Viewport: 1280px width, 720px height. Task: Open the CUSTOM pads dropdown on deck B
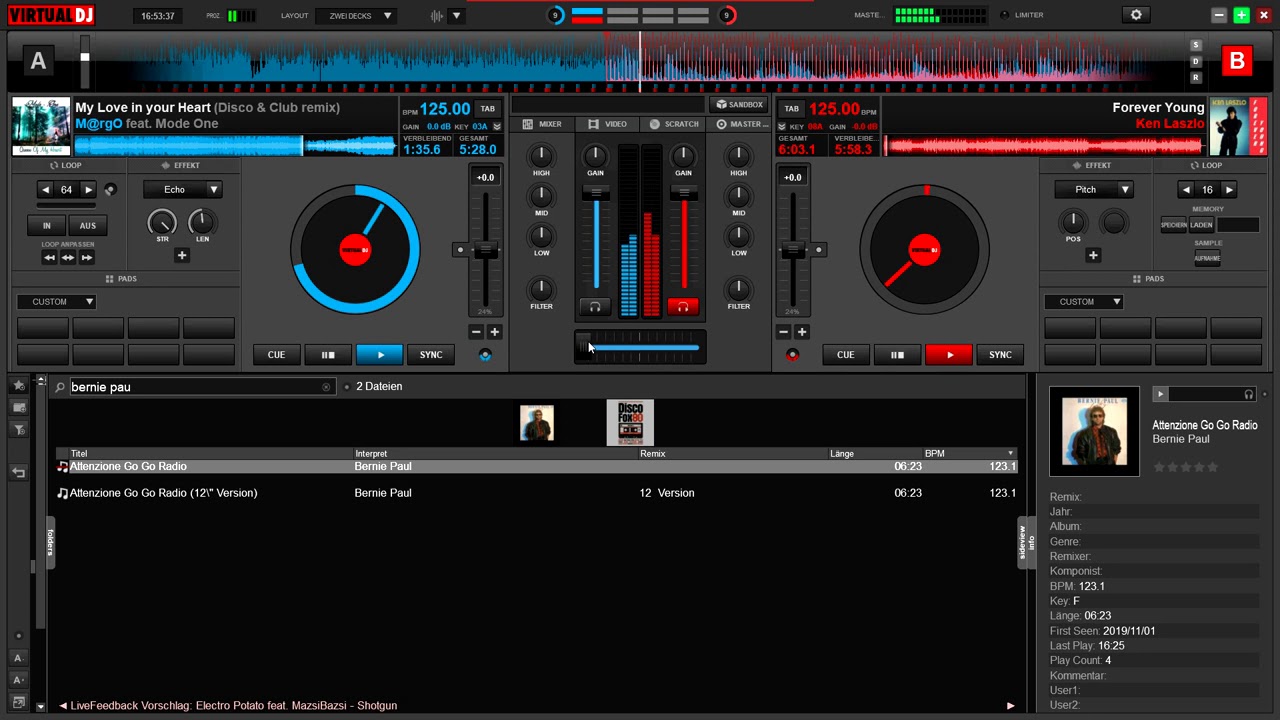[x=1084, y=301]
